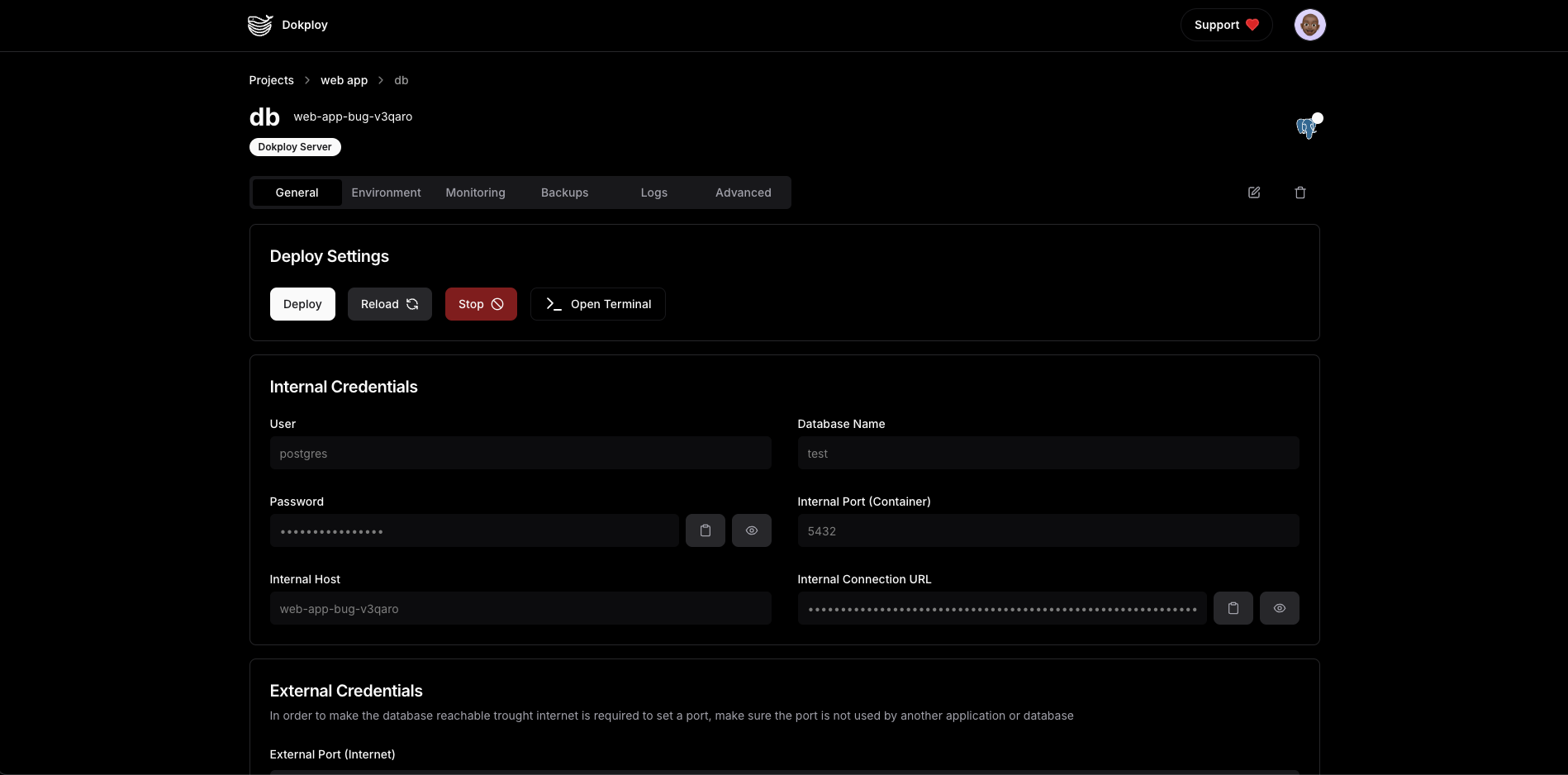Navigate to Projects breadcrumb
The height and width of the screenshot is (775, 1568).
pos(271,80)
